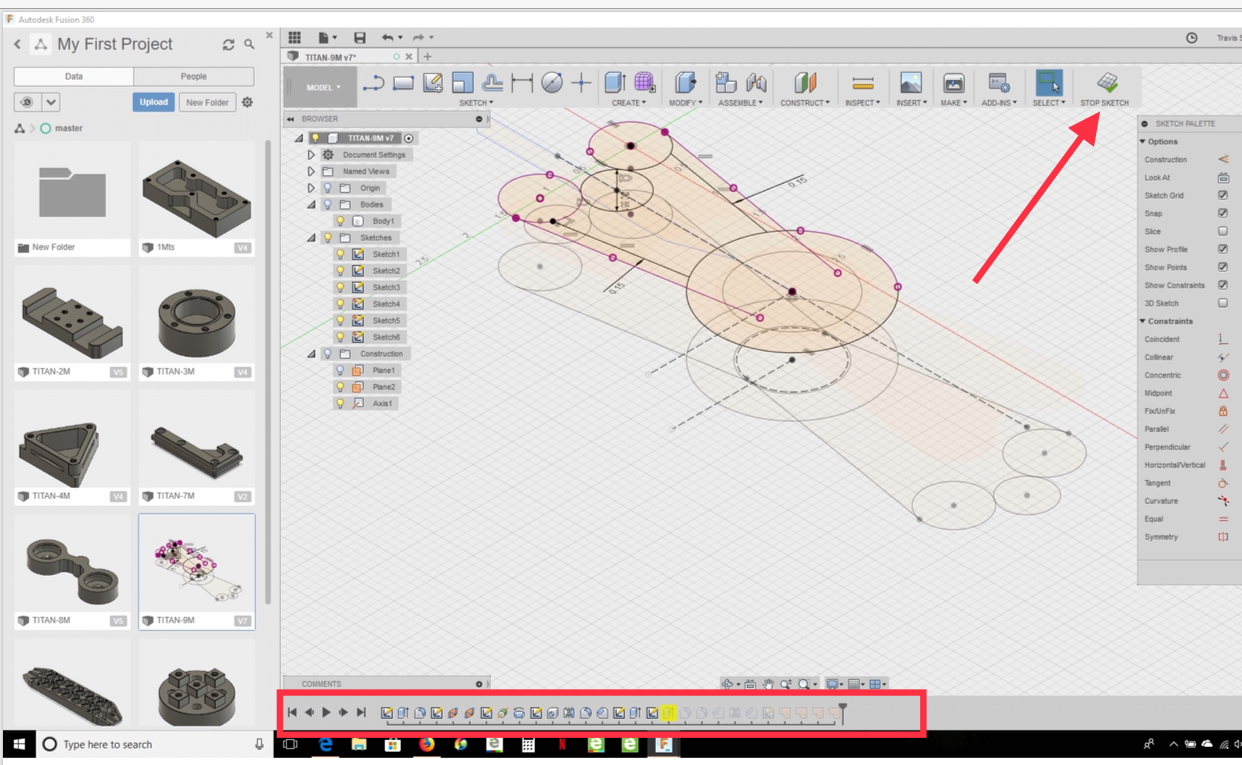Open the MODIFY menu
Viewport: 1242px width, 765px height.
pyautogui.click(x=685, y=102)
